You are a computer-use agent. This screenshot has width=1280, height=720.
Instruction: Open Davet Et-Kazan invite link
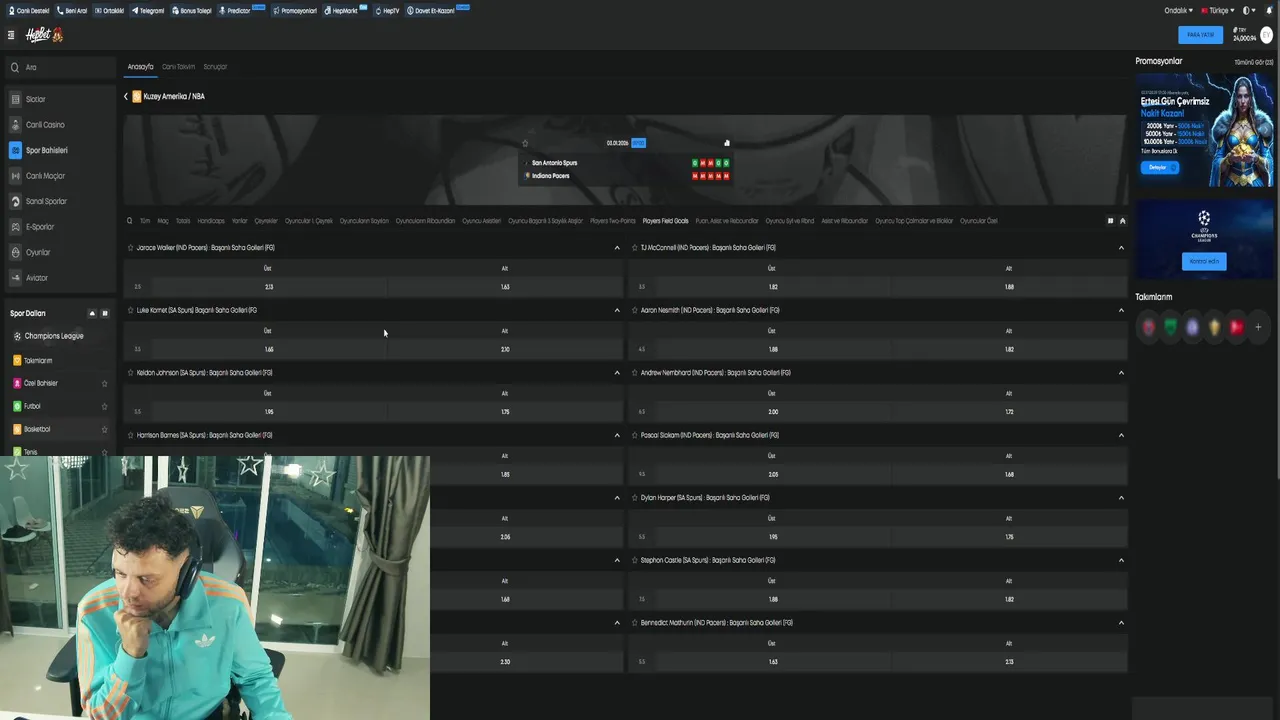point(435,10)
